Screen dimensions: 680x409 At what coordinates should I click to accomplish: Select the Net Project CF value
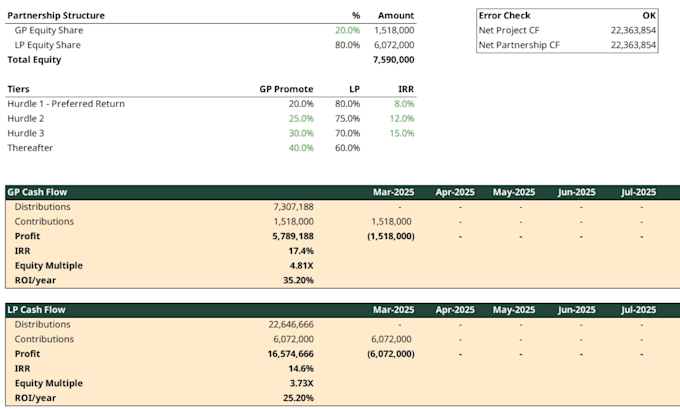(633, 30)
